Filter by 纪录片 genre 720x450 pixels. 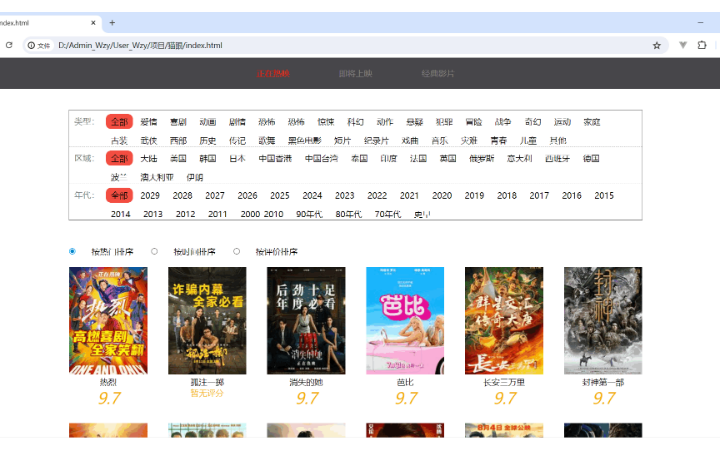[x=376, y=141]
